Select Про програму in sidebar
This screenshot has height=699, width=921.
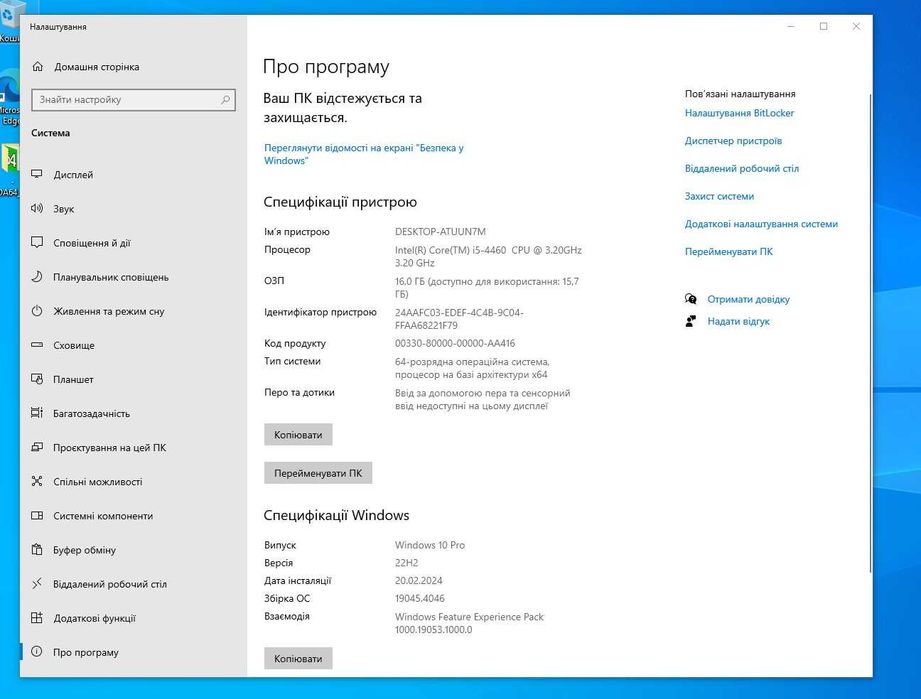tap(86, 652)
